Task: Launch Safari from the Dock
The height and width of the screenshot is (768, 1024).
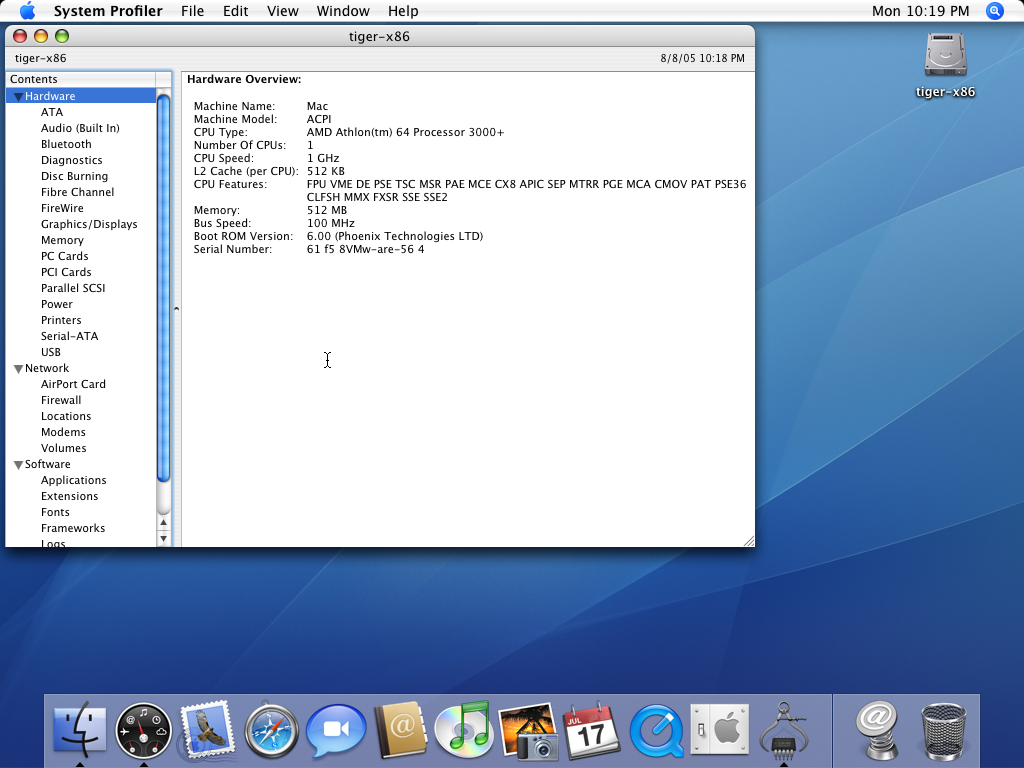Action: 271,731
